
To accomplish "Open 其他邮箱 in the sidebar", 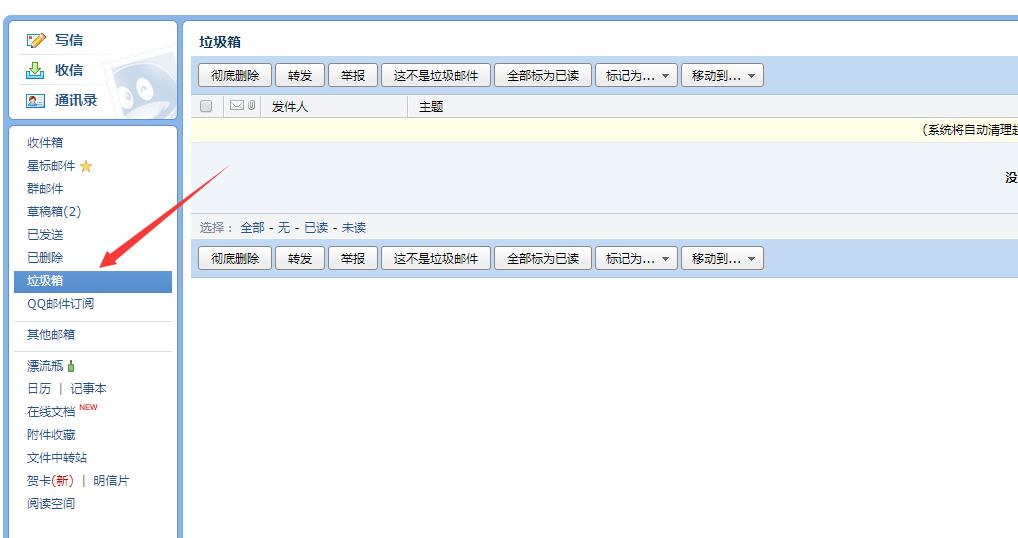I will coord(51,335).
